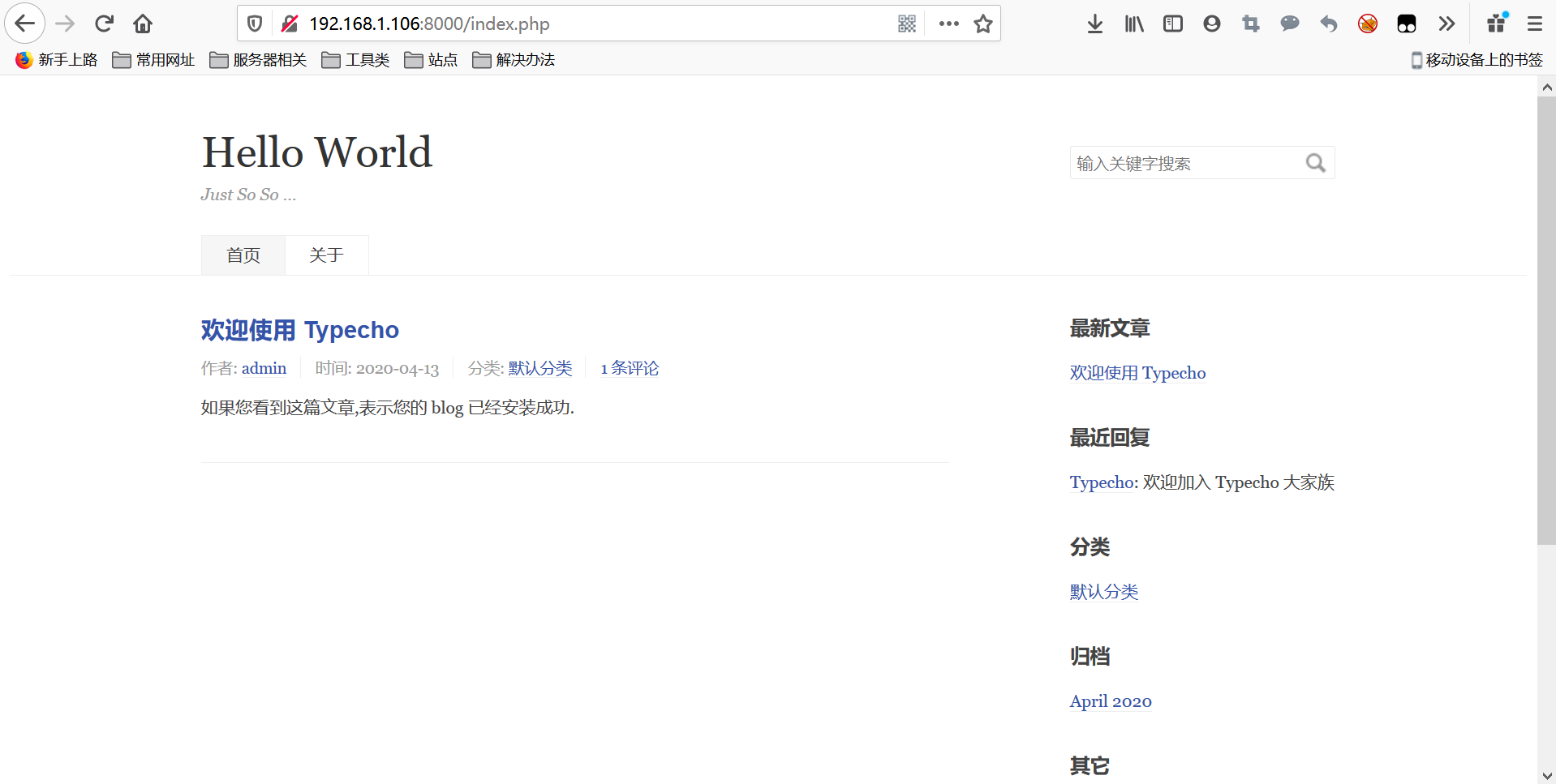
Task: Open the tracking protection shield icon
Action: click(255, 24)
